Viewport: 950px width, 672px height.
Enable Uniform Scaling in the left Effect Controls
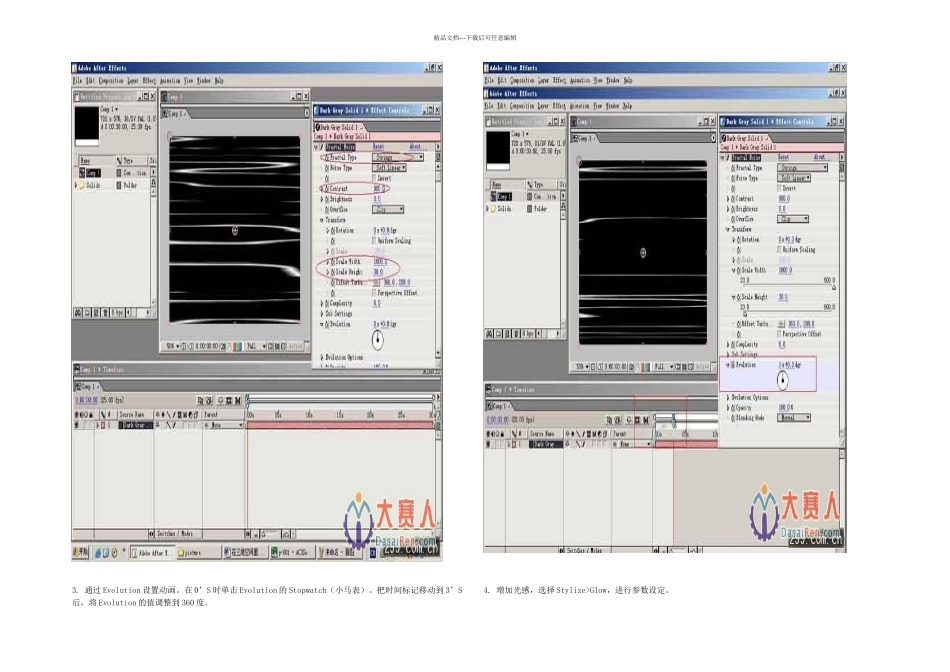[376, 240]
